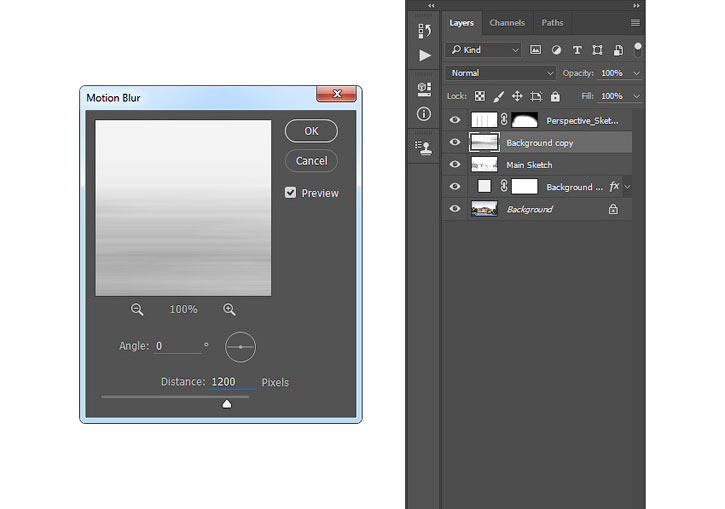
Task: Click the Background copy layer name
Action: point(540,143)
